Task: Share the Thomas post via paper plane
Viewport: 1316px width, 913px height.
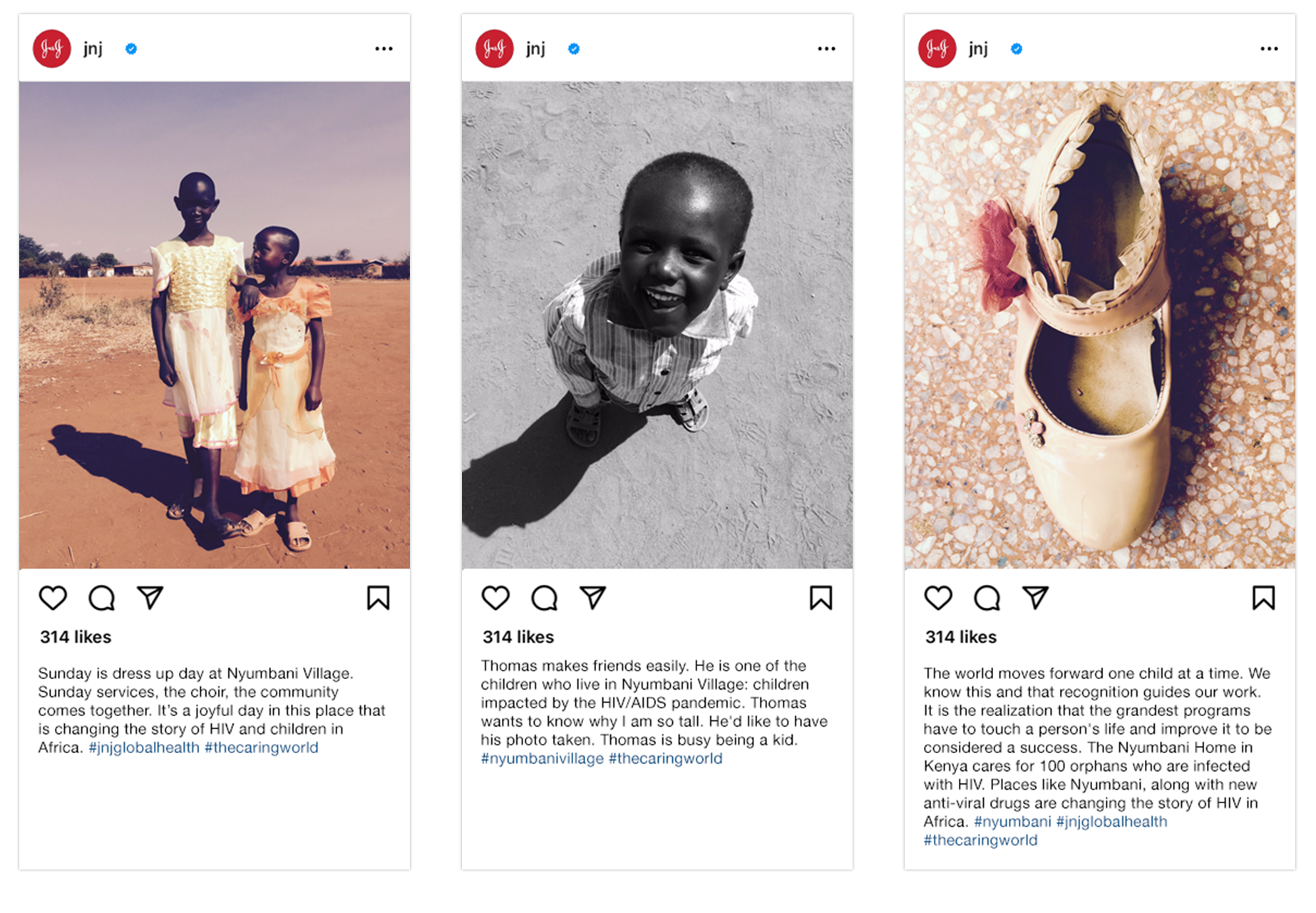Action: click(592, 597)
